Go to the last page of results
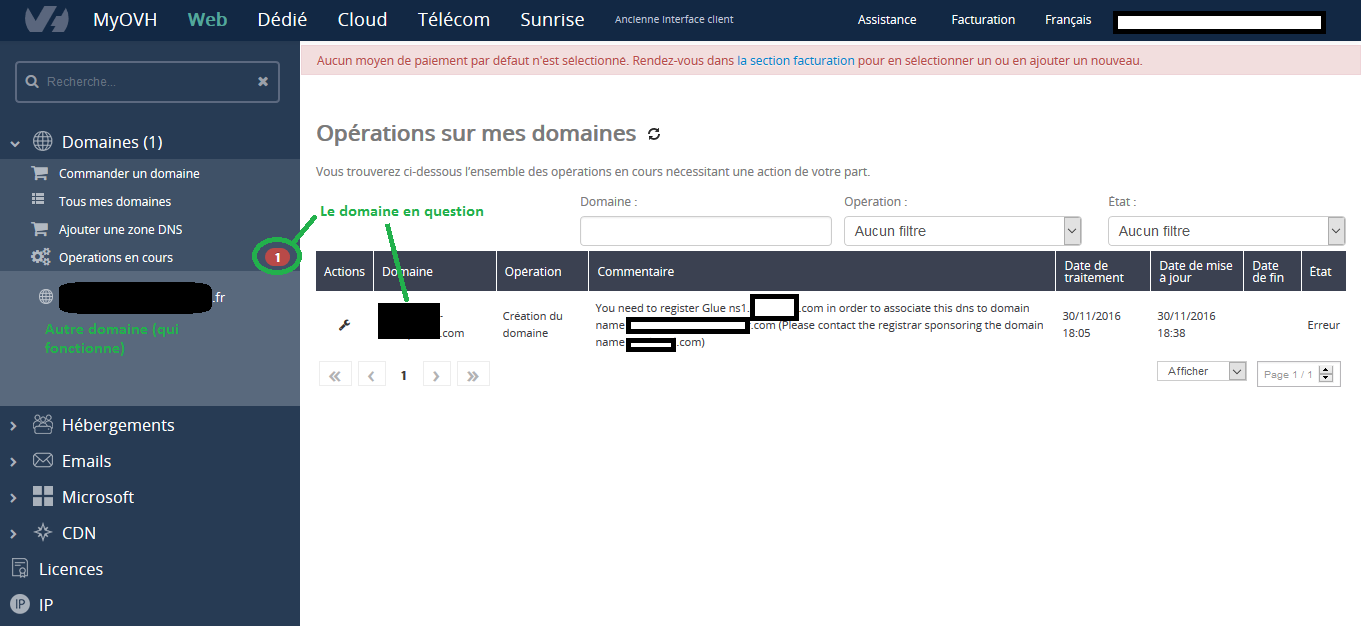This screenshot has height=626, width=1366. pyautogui.click(x=472, y=376)
